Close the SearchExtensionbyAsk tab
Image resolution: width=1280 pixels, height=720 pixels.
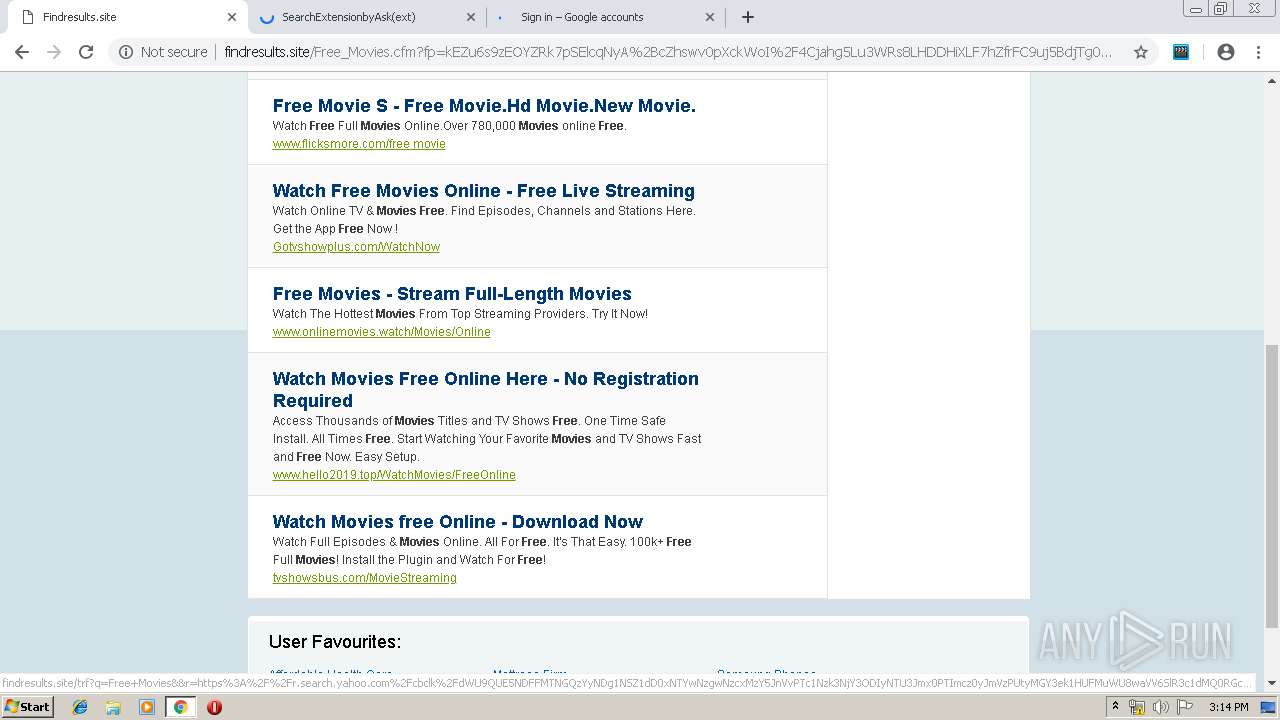coord(472,17)
